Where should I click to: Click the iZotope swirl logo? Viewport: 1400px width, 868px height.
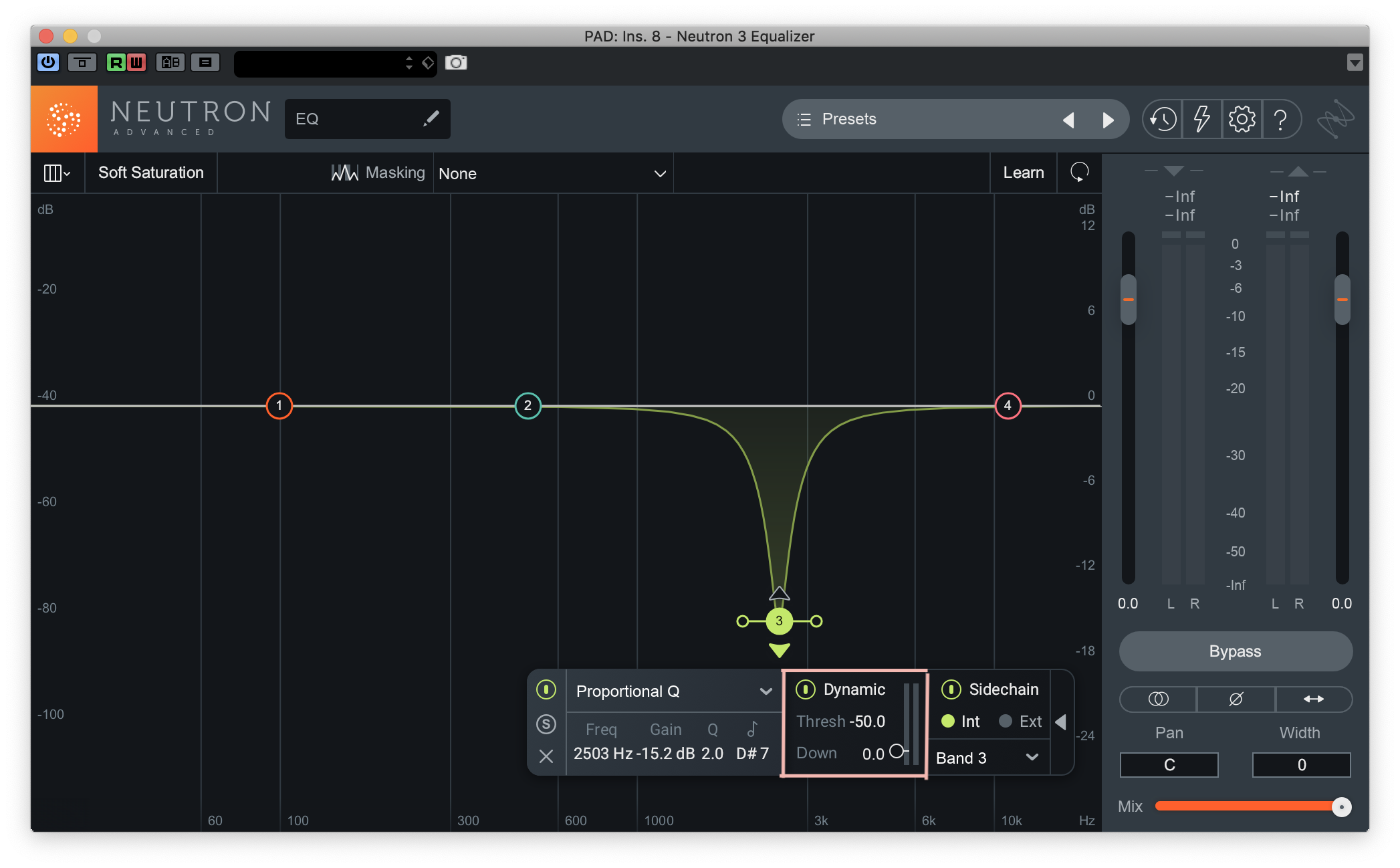(1335, 120)
